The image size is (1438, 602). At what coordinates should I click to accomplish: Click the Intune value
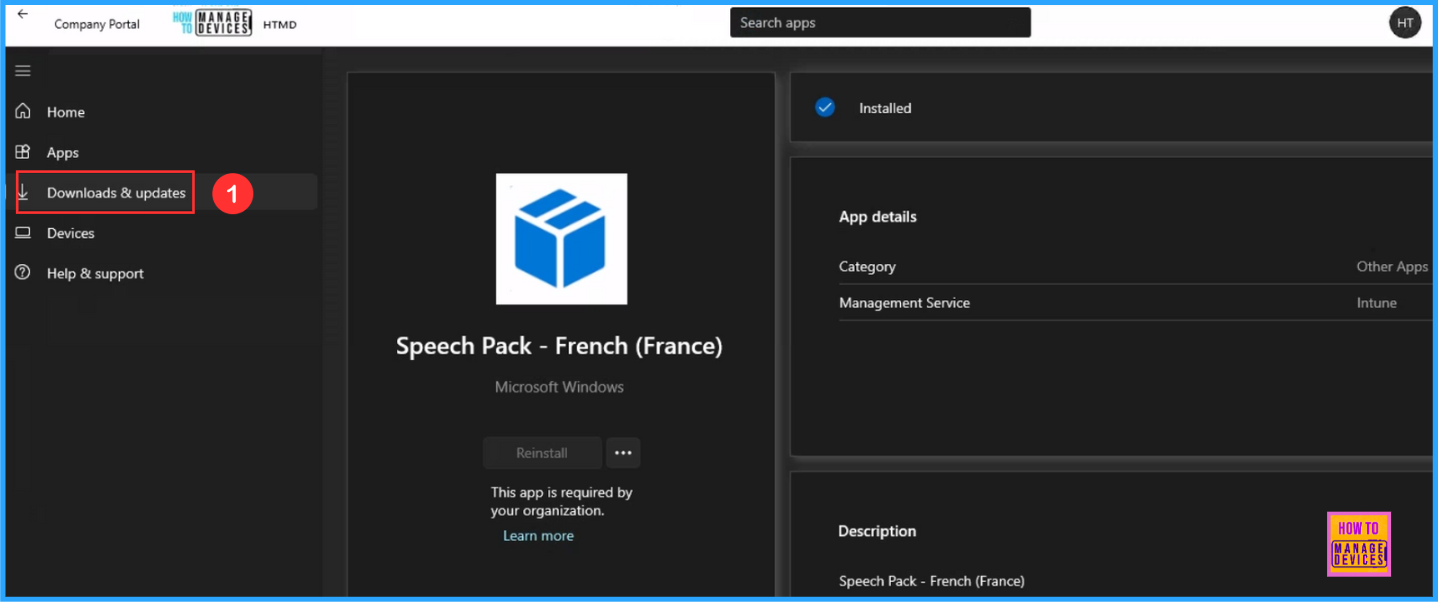point(1377,302)
